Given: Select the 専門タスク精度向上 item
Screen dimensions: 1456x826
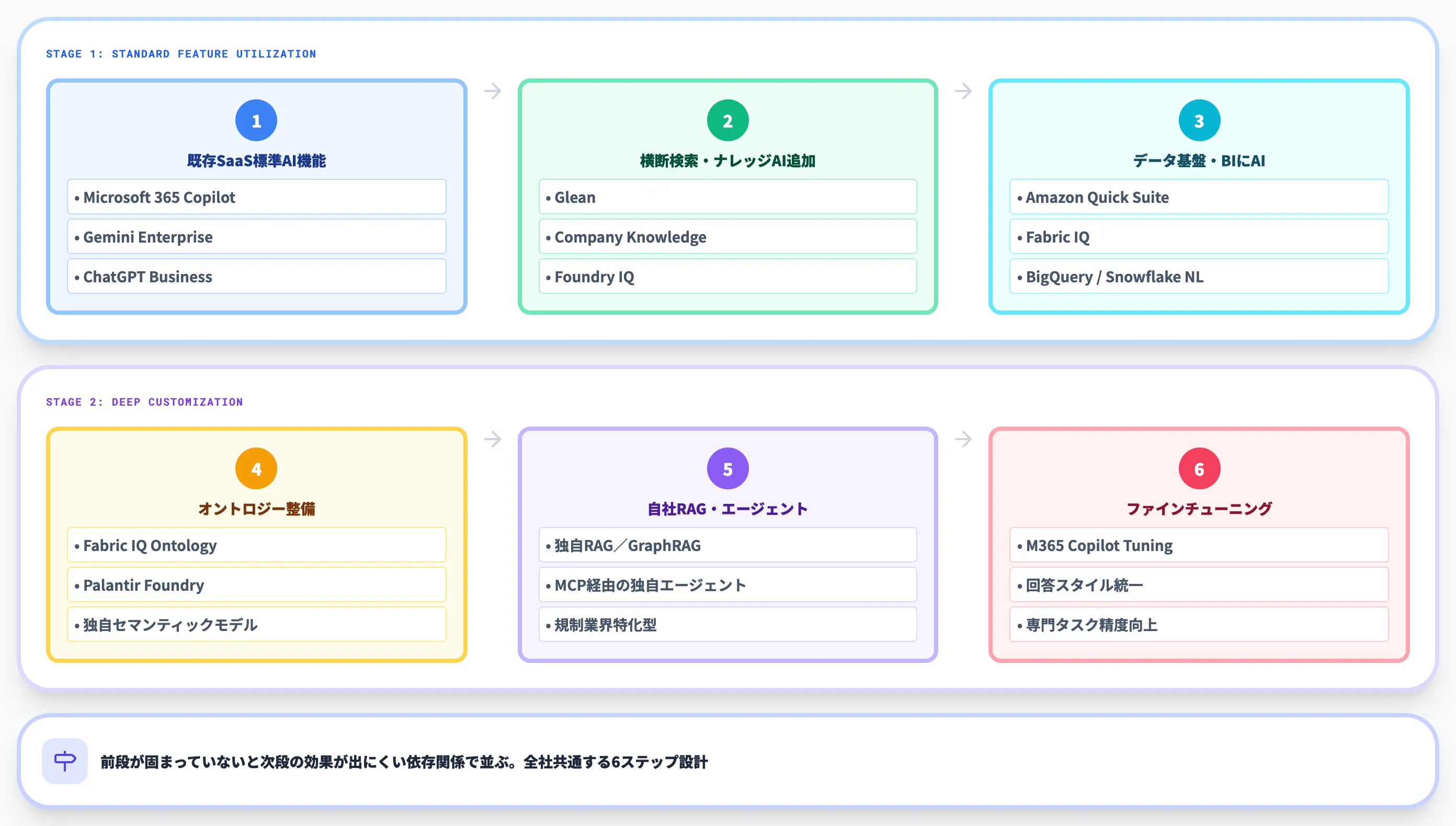Looking at the screenshot, I should click(x=1199, y=625).
